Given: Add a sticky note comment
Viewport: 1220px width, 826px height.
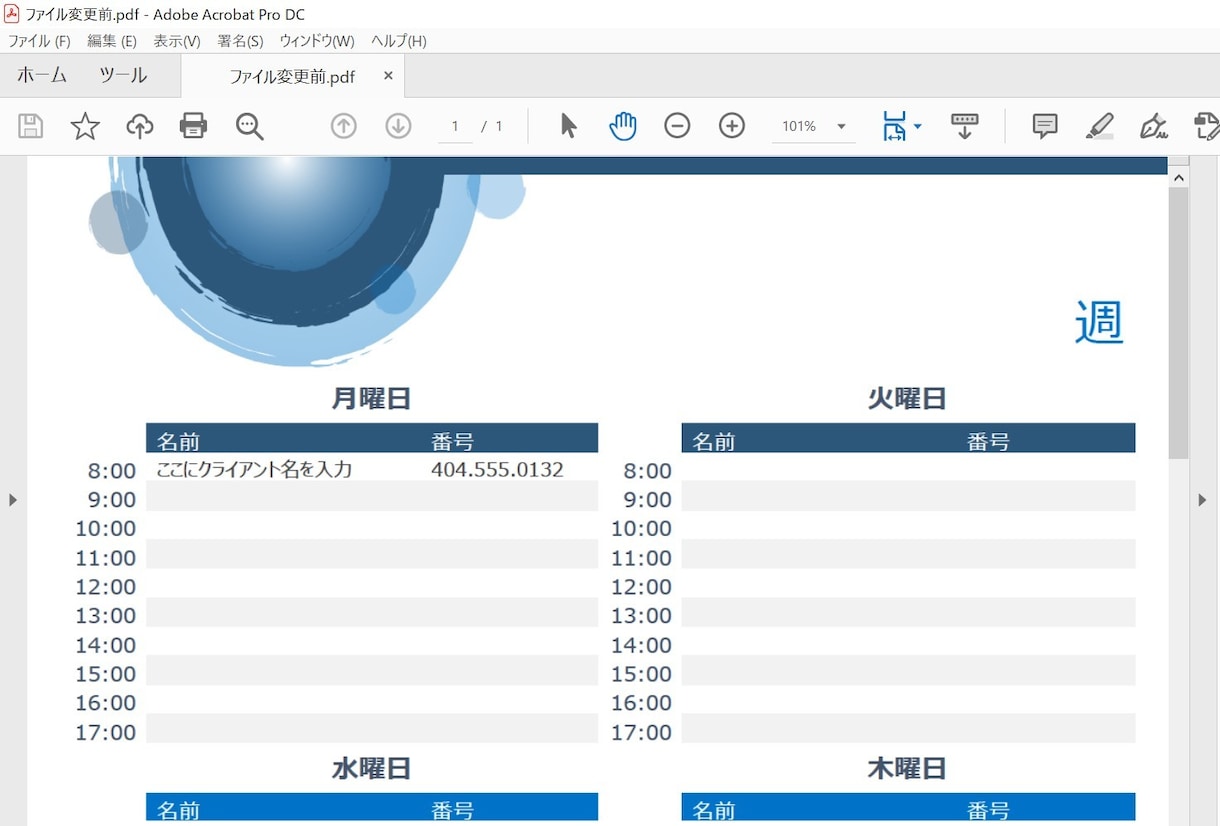Looking at the screenshot, I should click(1045, 126).
